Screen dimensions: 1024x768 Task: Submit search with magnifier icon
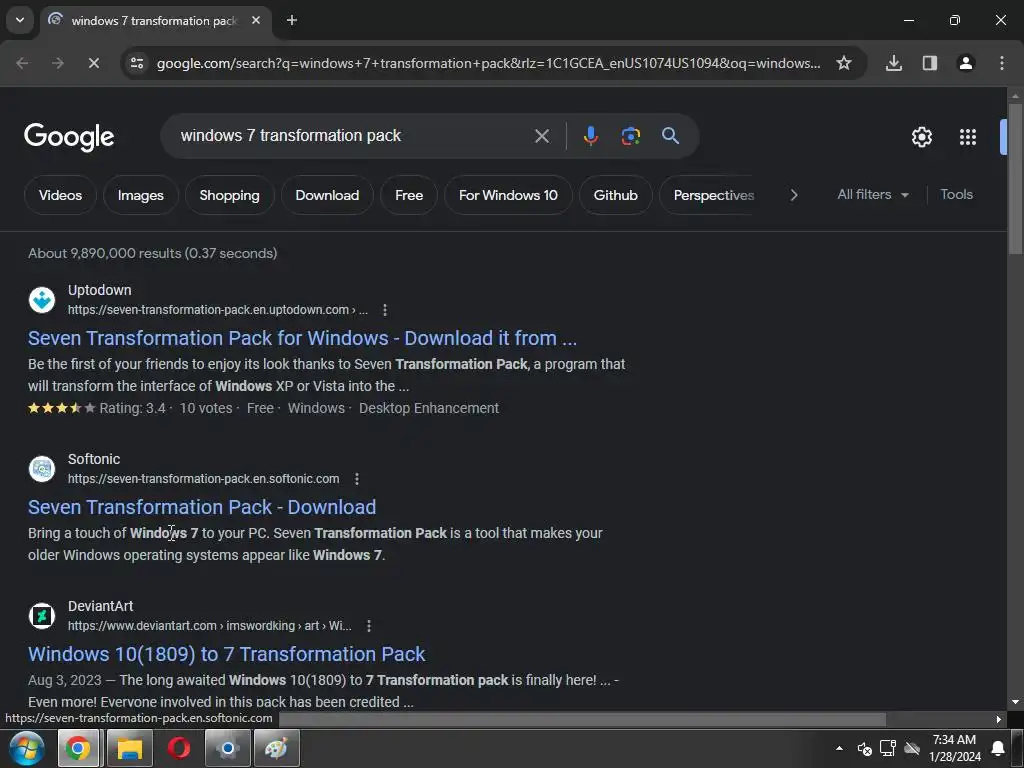[x=670, y=136]
